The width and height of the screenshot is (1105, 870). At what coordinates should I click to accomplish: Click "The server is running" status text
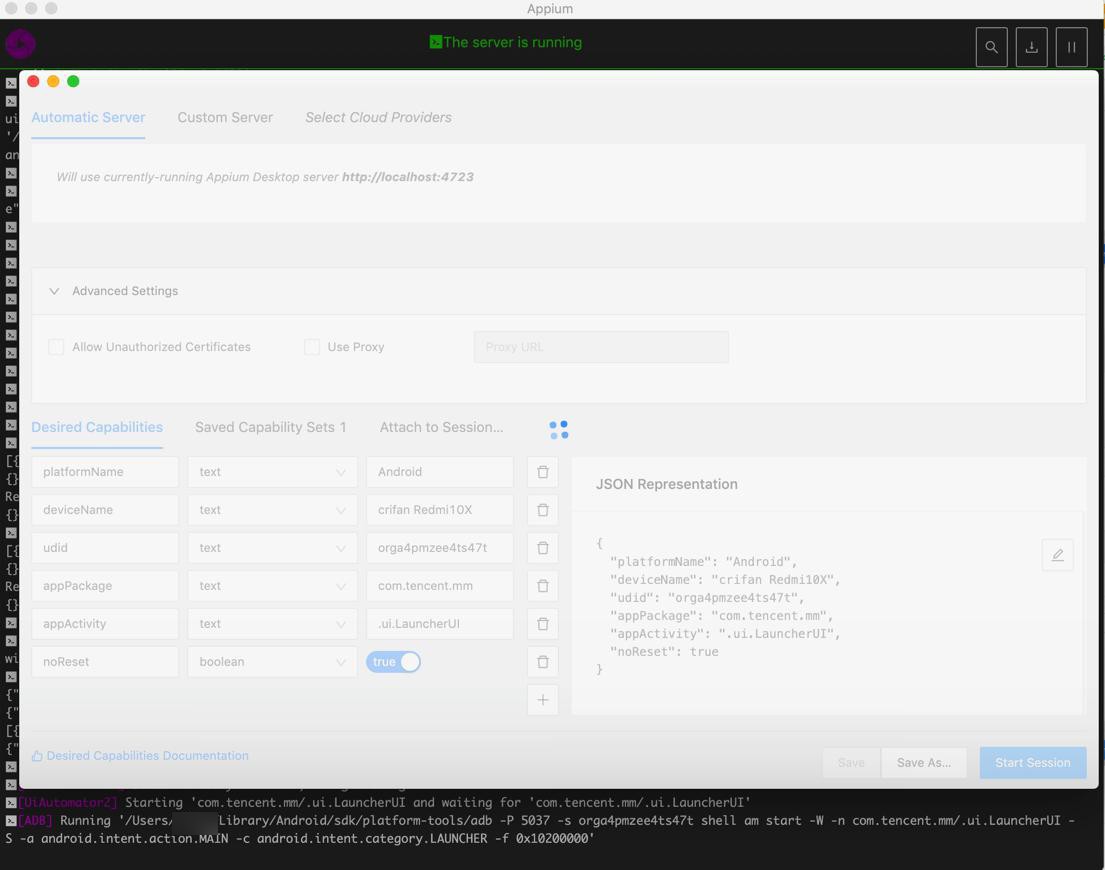[512, 43]
